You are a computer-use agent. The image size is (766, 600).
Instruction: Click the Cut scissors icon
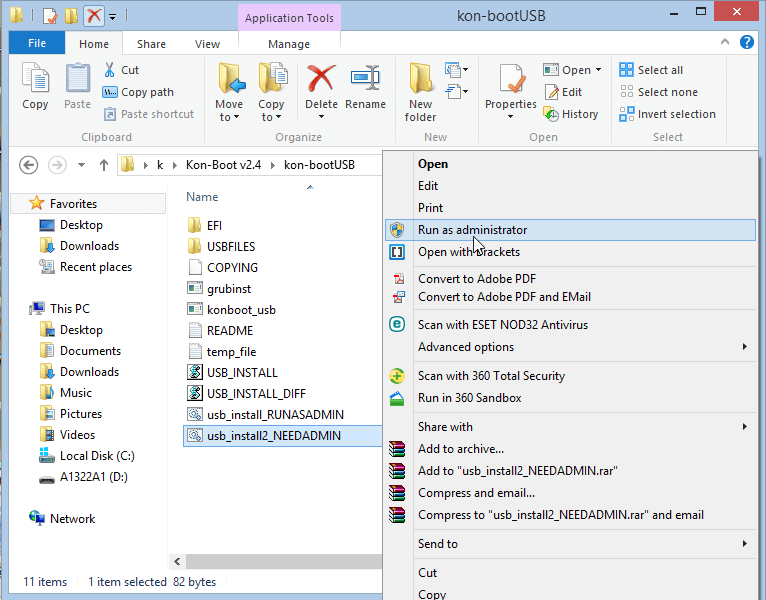click(x=109, y=70)
